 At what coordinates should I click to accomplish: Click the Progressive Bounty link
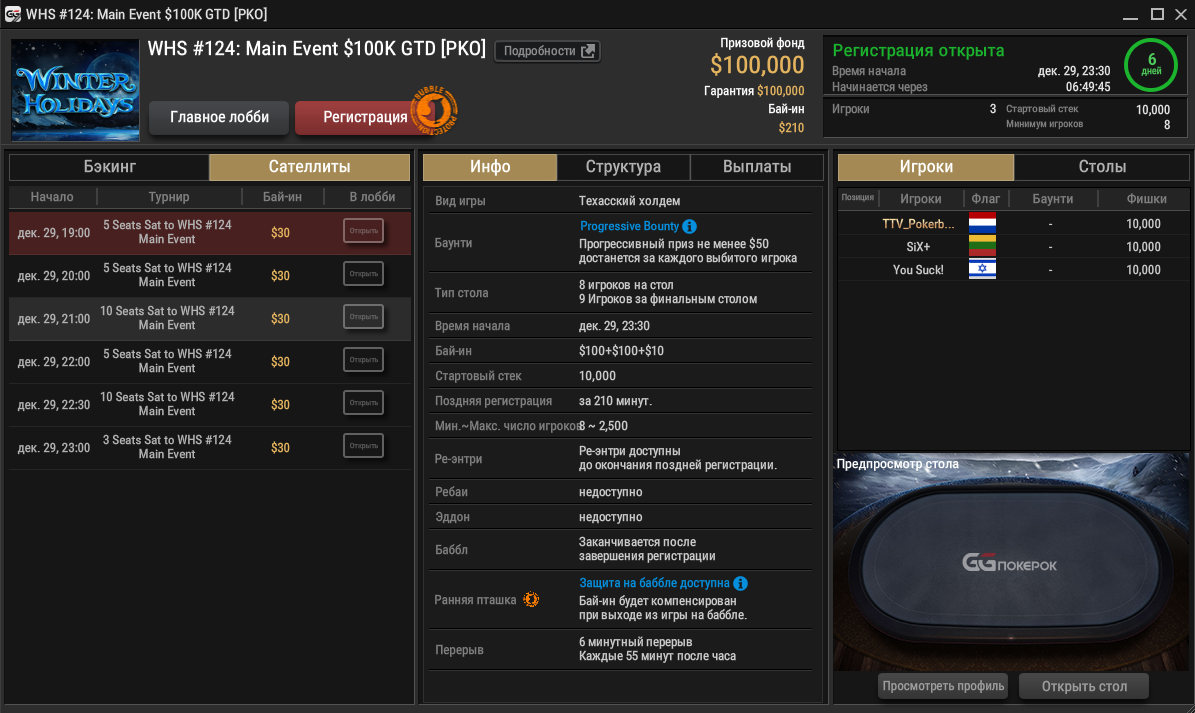[x=630, y=226]
